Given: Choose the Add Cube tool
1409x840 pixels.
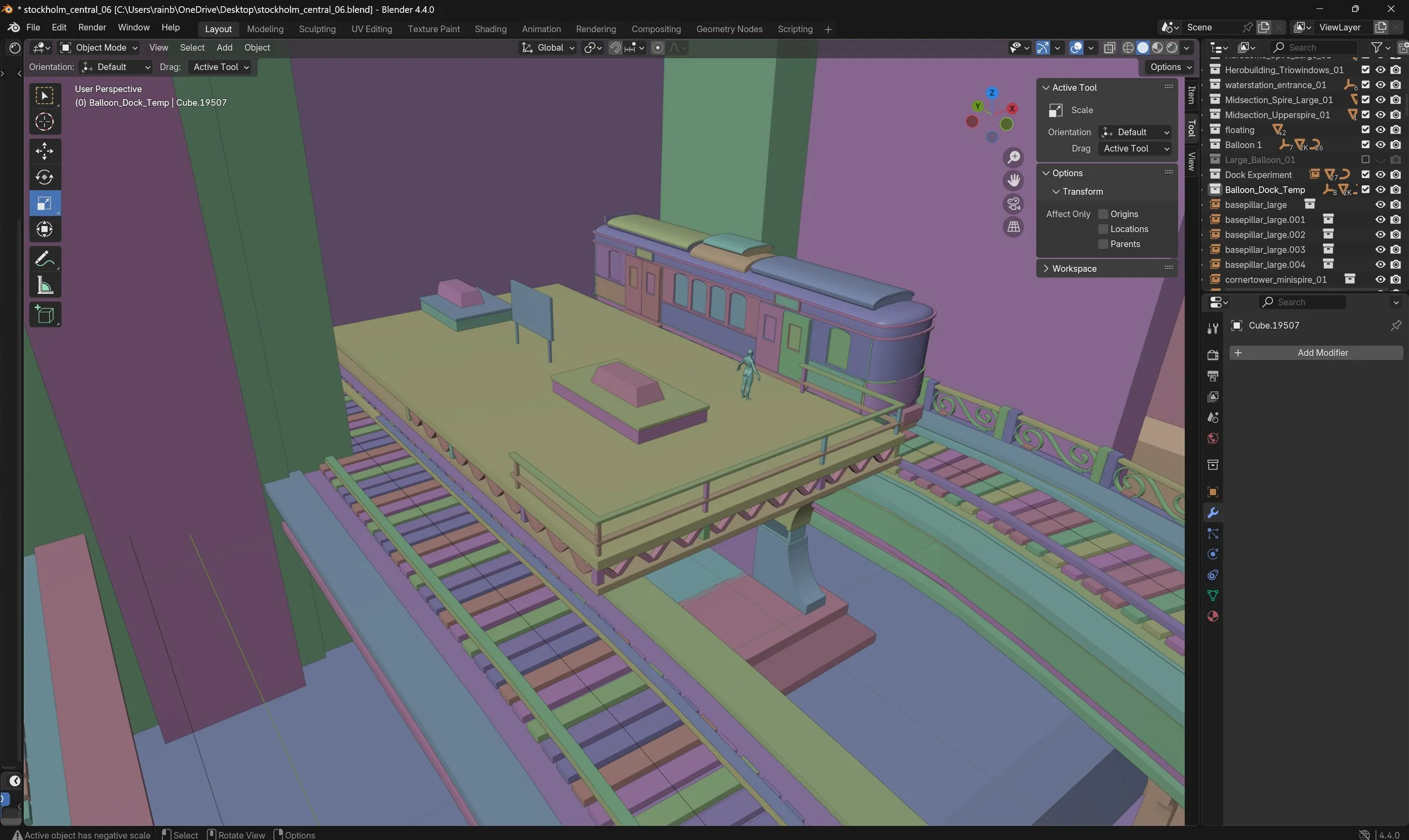Looking at the screenshot, I should (45, 314).
